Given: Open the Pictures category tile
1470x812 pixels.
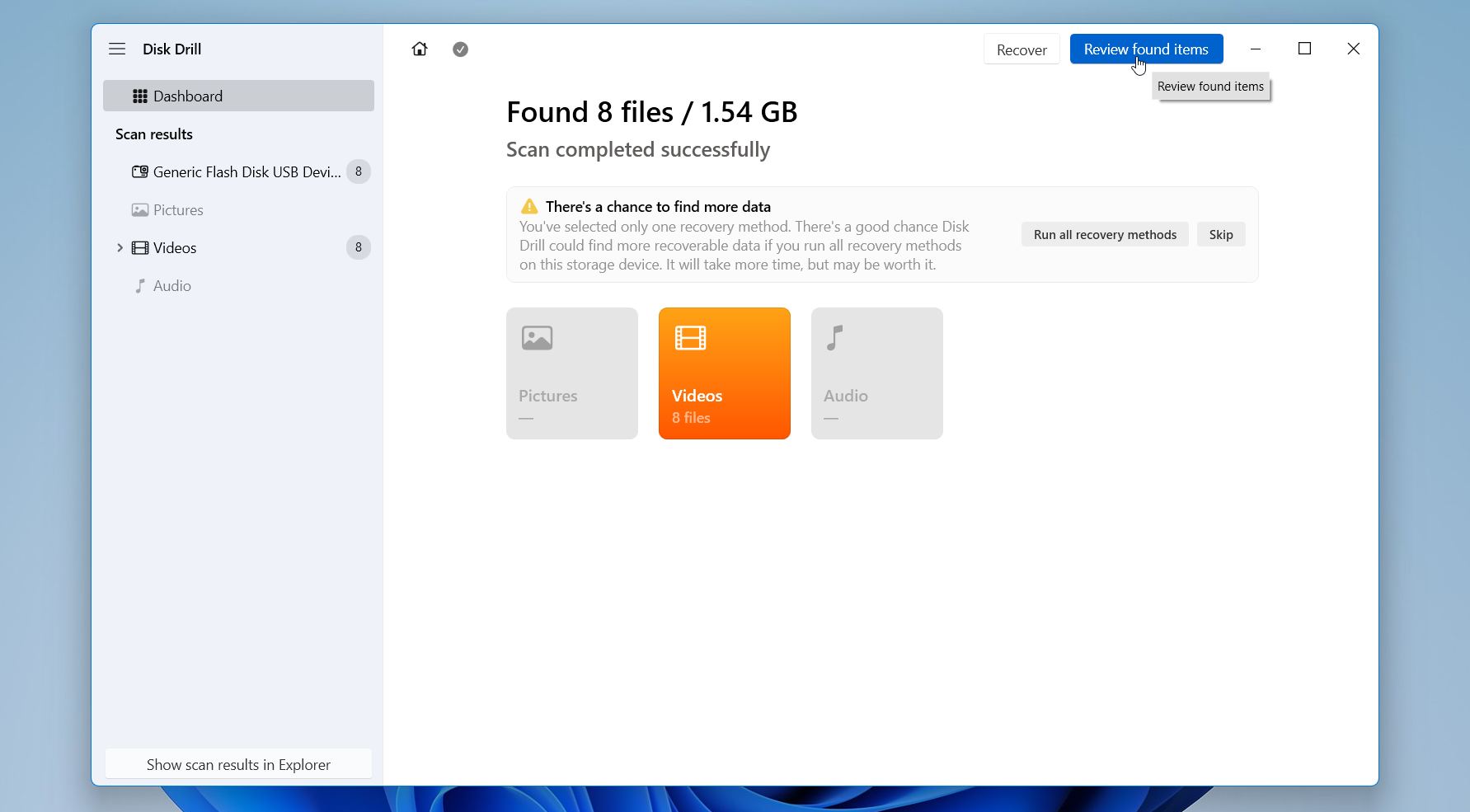Looking at the screenshot, I should (x=572, y=373).
